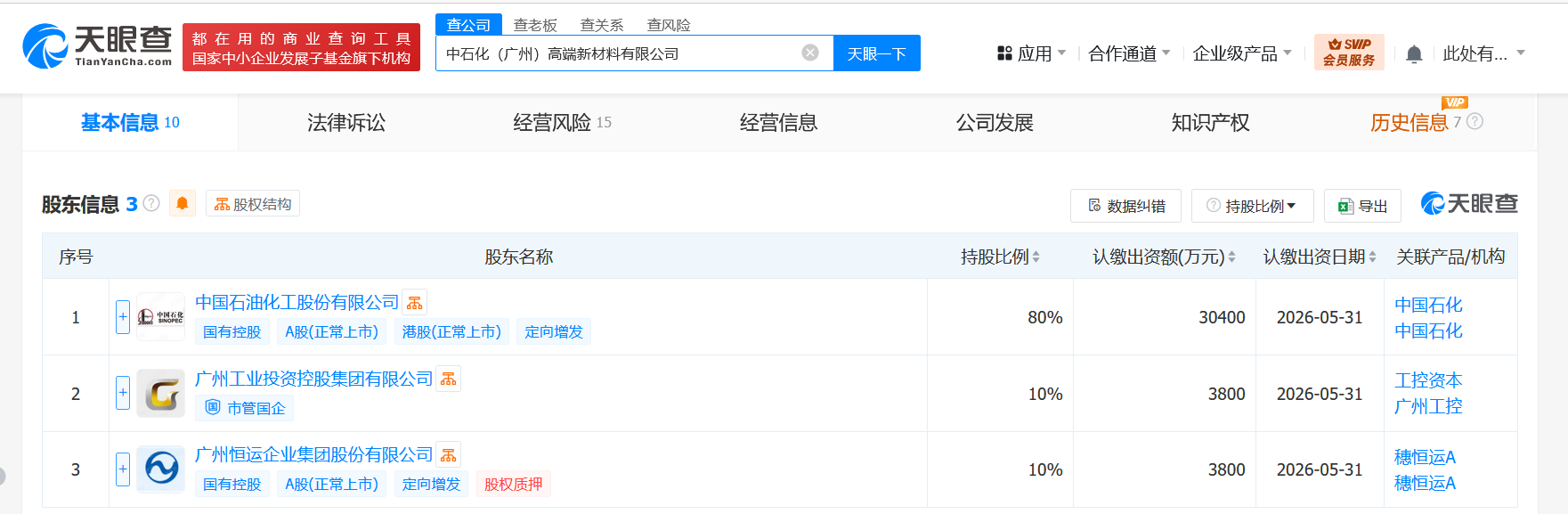Open the notification bell in the header

click(x=1413, y=54)
